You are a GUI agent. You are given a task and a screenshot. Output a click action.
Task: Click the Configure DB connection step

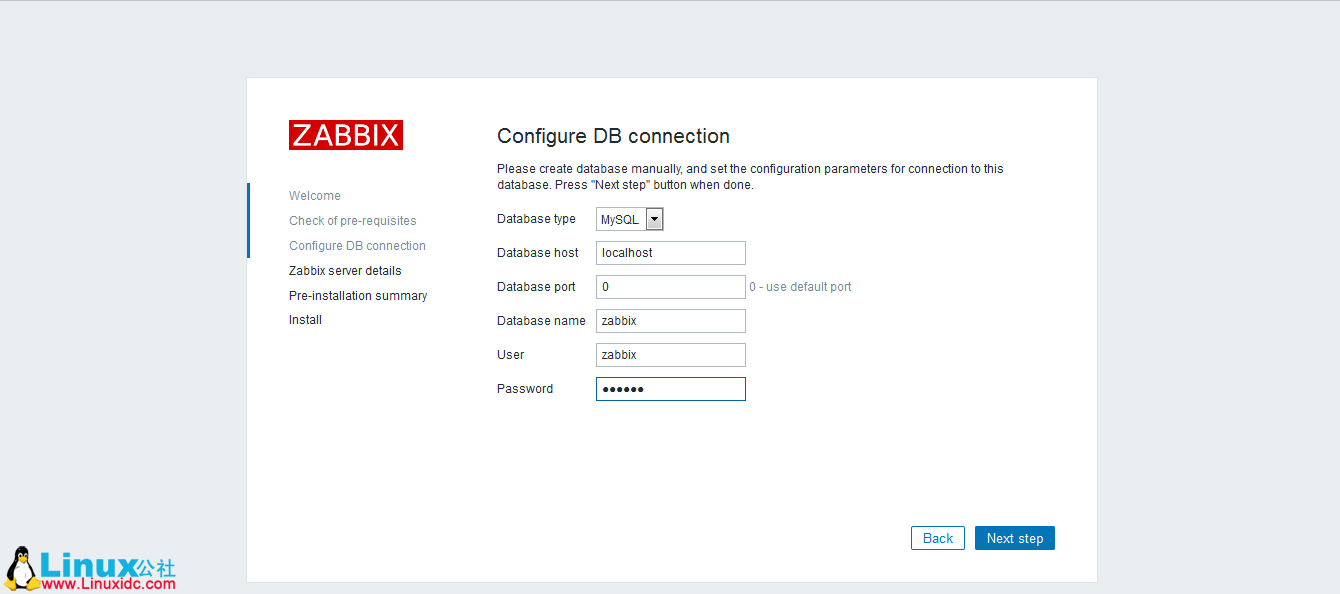357,245
